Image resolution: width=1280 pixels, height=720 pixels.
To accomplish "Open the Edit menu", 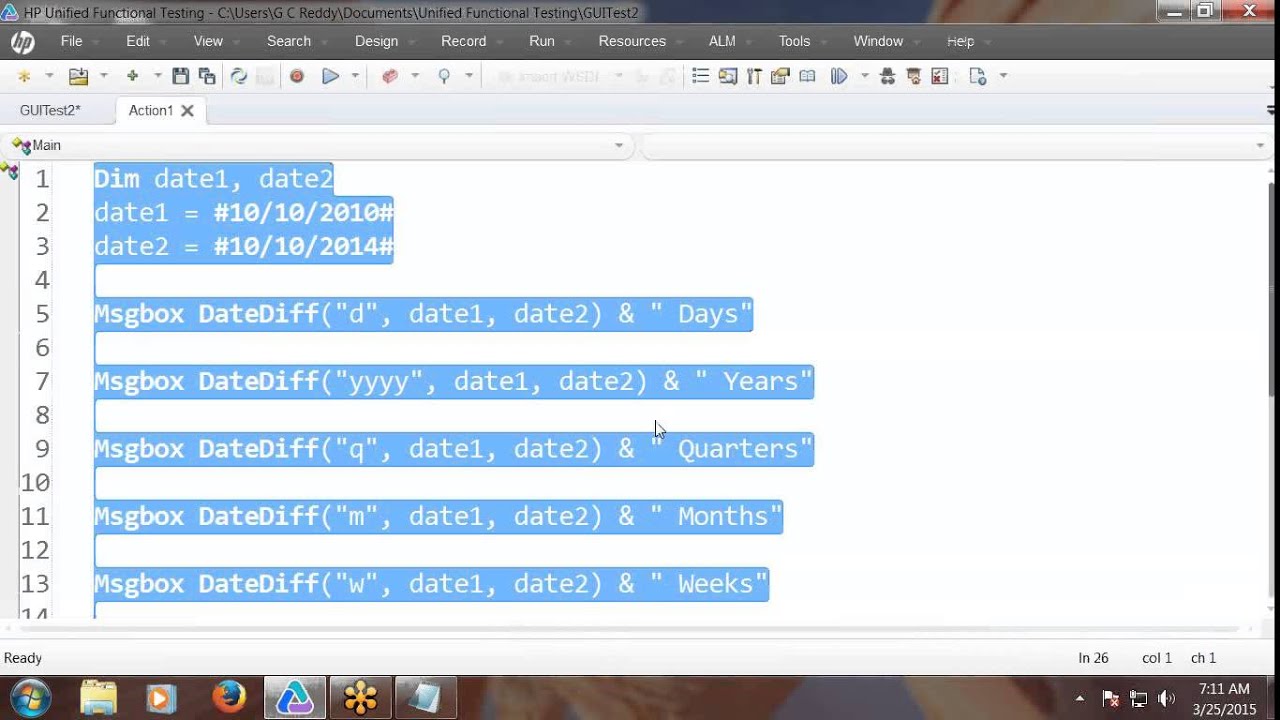I will click(x=138, y=41).
